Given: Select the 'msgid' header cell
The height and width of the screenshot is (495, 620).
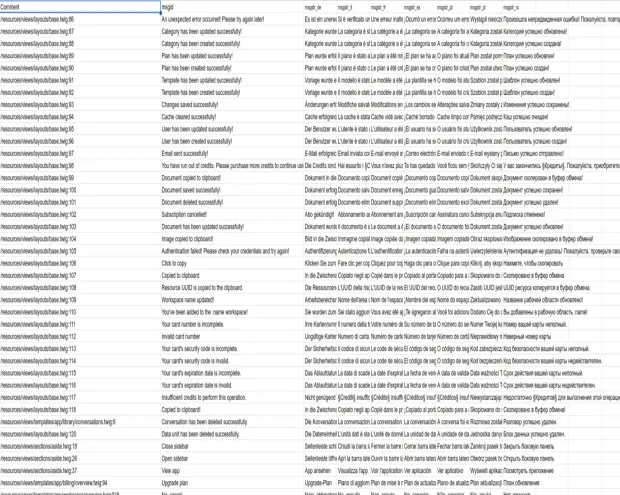Looking at the screenshot, I should 232,7.
